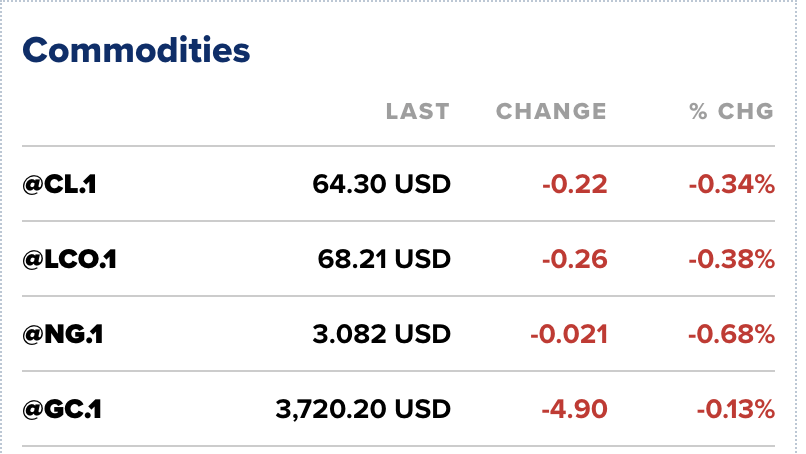Open the @CL.1 crude oil symbol
This screenshot has width=806, height=454.
tap(59, 184)
